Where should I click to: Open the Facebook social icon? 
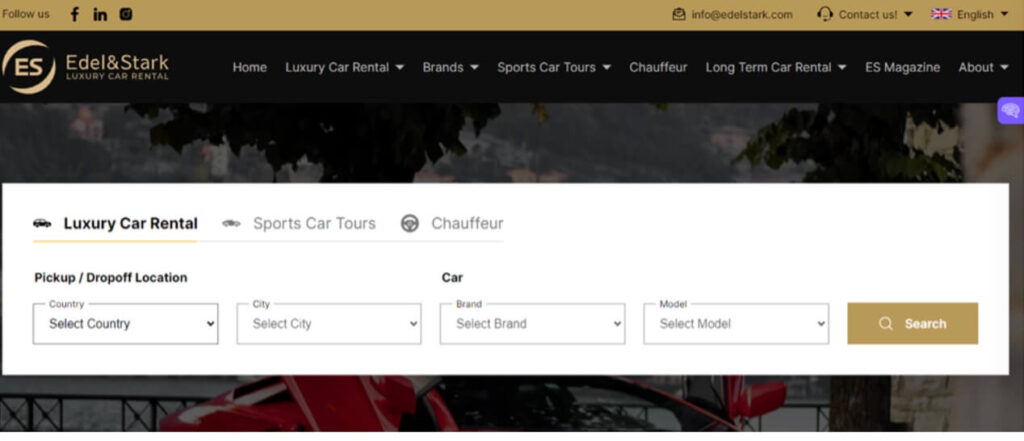coord(74,14)
